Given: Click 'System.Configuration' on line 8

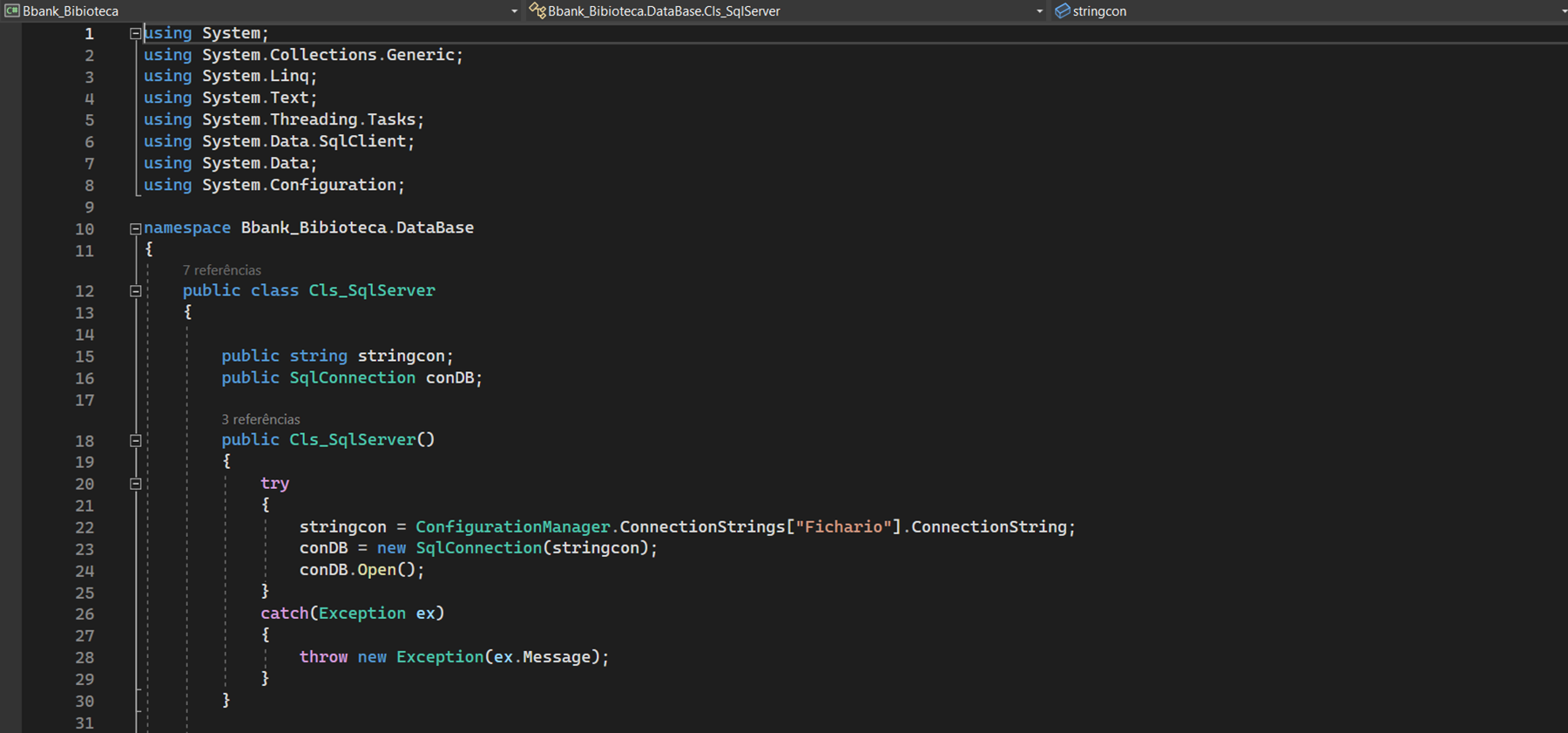Looking at the screenshot, I should click(299, 185).
